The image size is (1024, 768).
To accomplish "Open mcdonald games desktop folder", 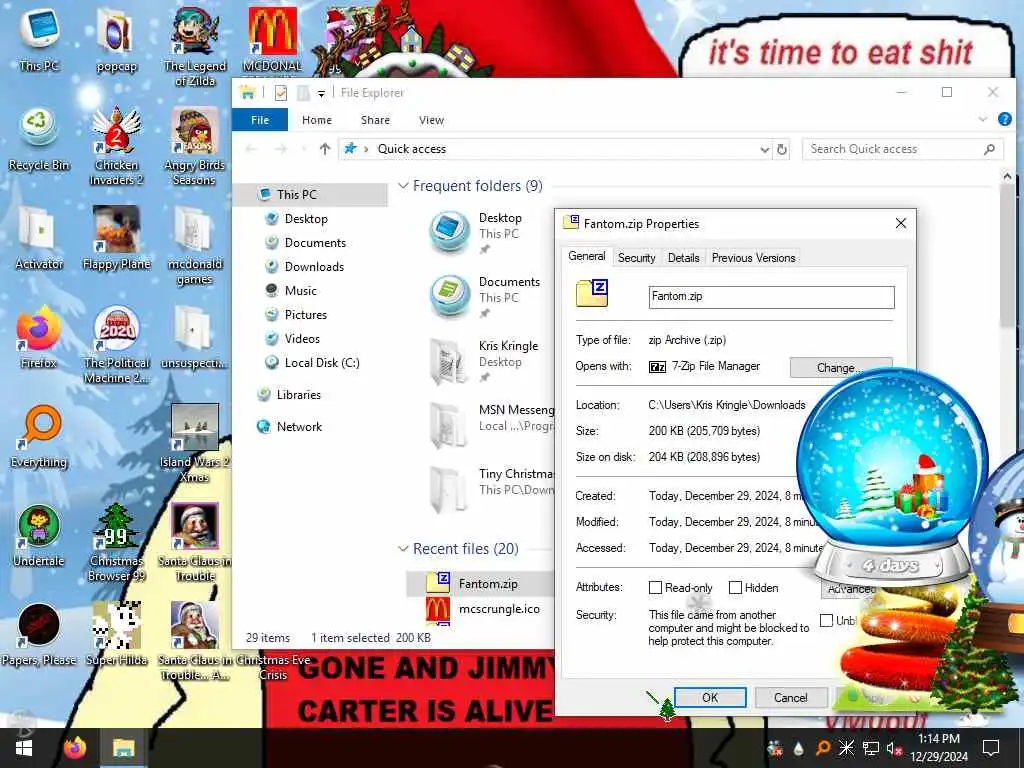I will 194,246.
